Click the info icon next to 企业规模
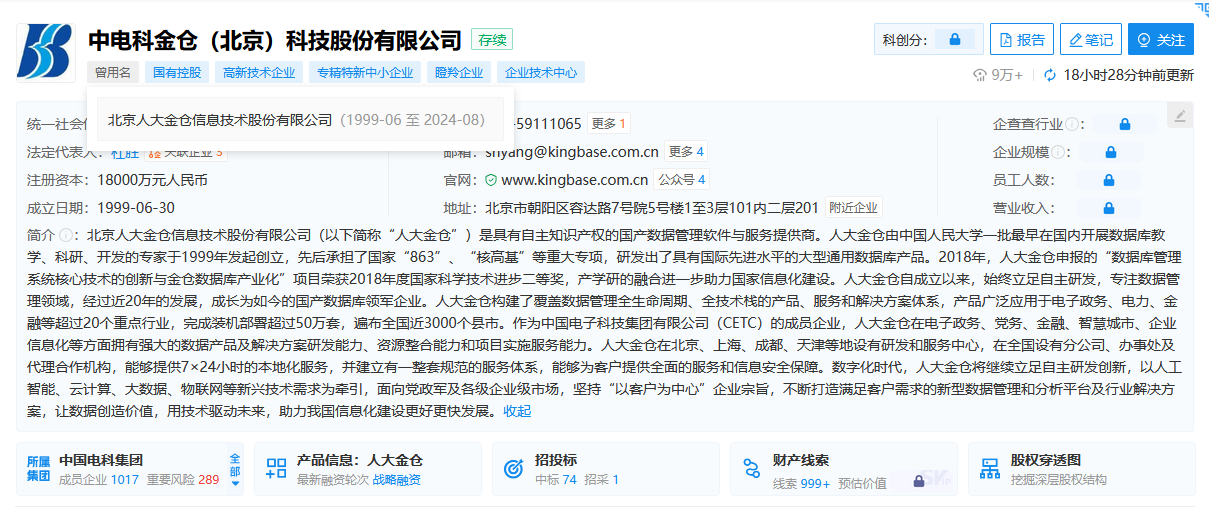The image size is (1209, 508). (x=1058, y=152)
